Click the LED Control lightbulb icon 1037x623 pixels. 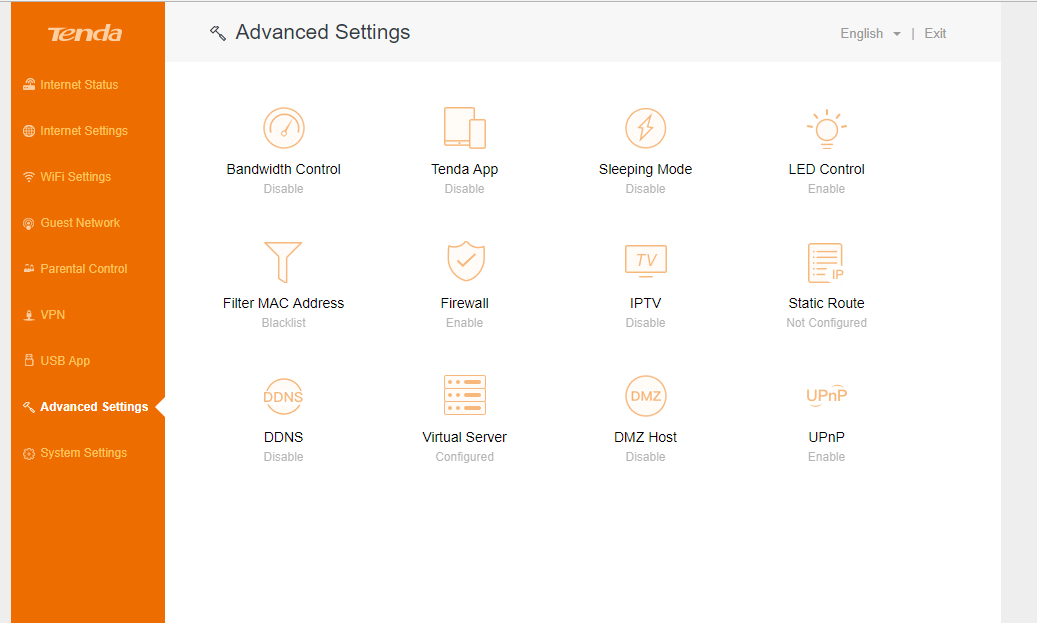826,128
